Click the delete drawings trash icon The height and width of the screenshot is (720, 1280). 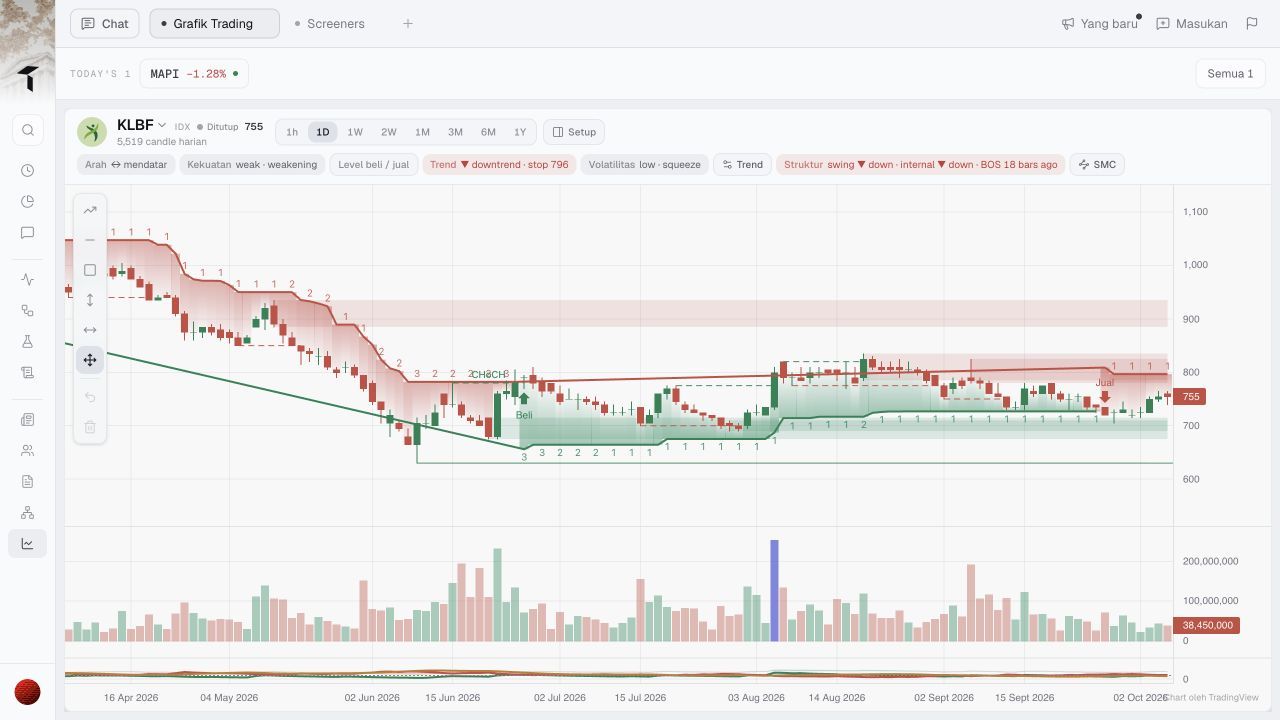[x=90, y=427]
